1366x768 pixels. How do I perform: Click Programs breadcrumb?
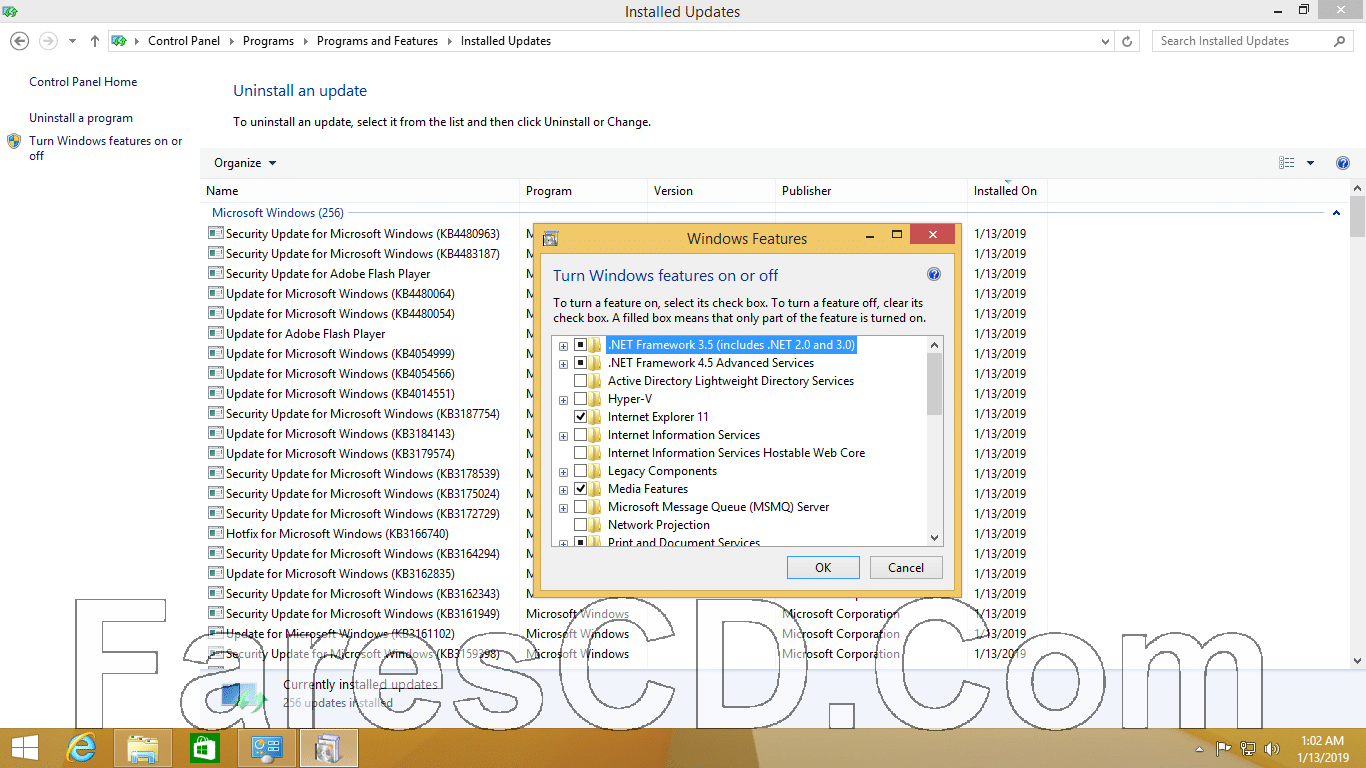point(268,41)
